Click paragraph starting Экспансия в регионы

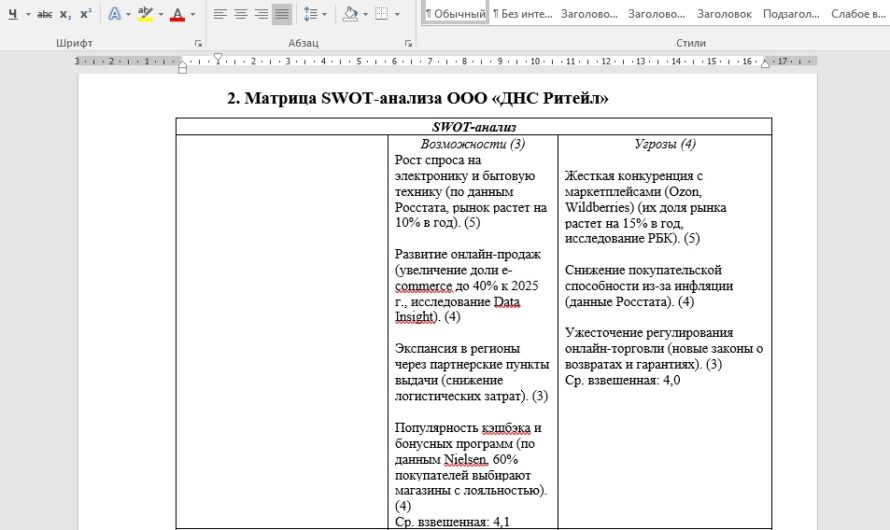(472, 372)
